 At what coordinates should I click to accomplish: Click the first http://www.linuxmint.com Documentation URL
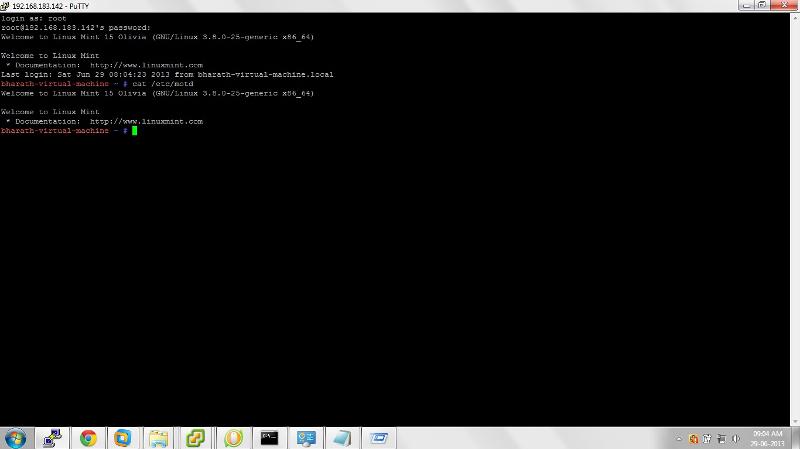[146, 65]
